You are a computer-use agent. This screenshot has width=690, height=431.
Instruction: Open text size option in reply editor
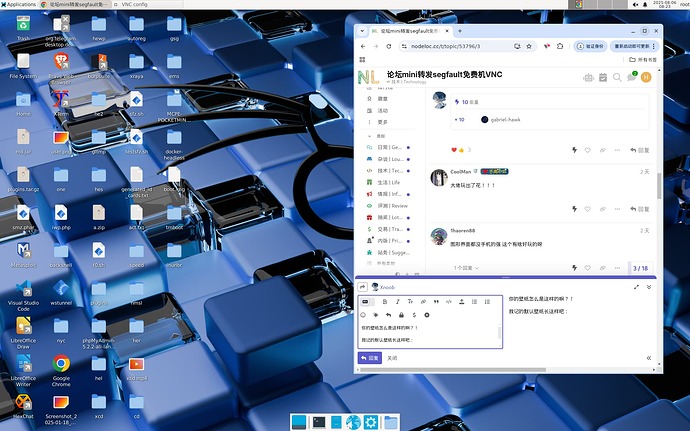point(410,302)
